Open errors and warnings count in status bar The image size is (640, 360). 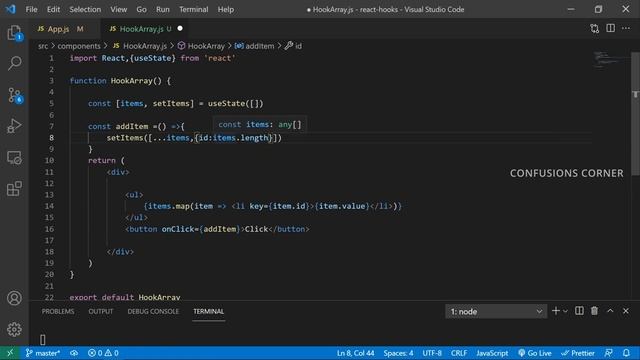(103, 353)
